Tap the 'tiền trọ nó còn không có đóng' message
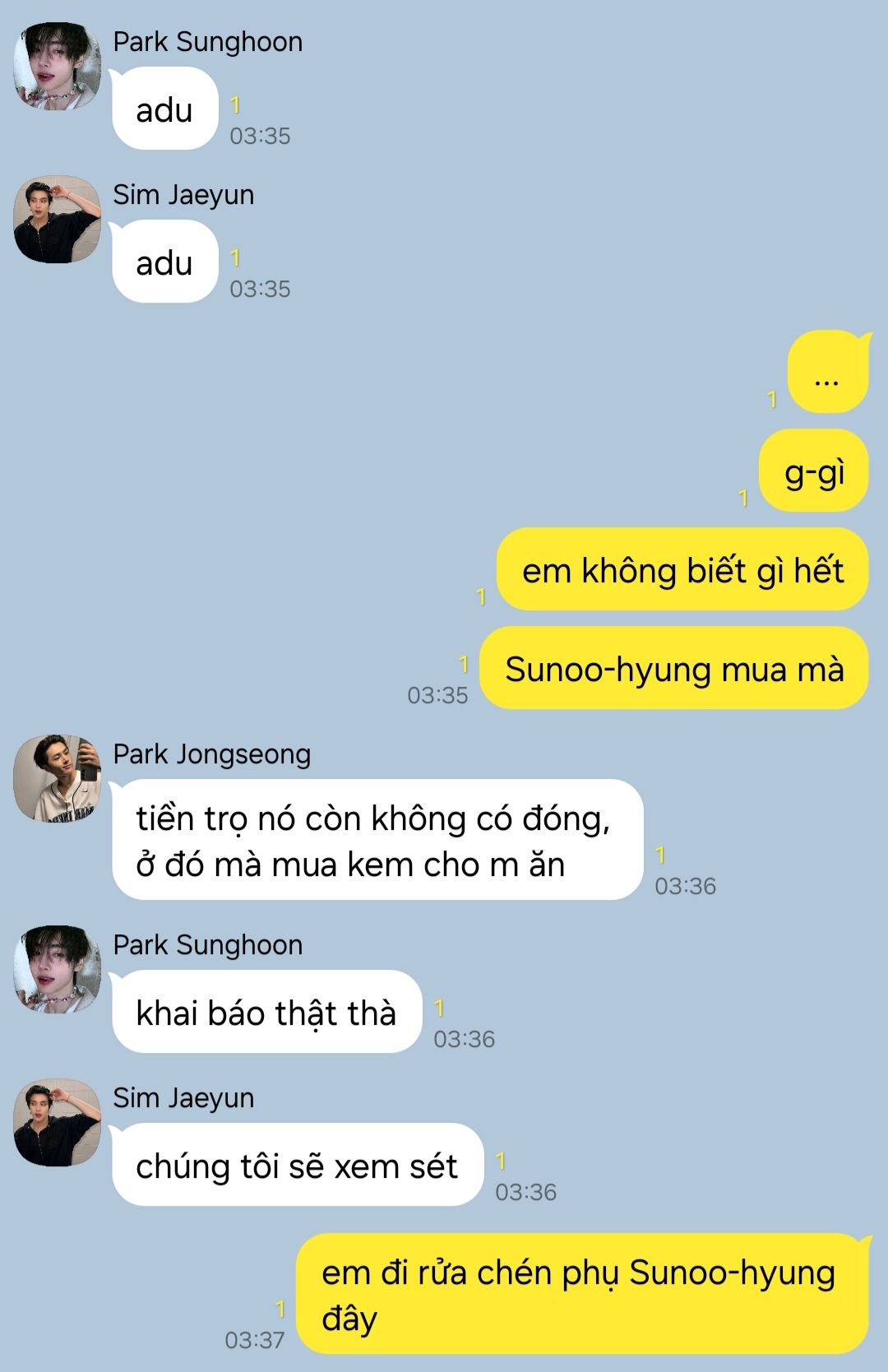 pyautogui.click(x=377, y=840)
